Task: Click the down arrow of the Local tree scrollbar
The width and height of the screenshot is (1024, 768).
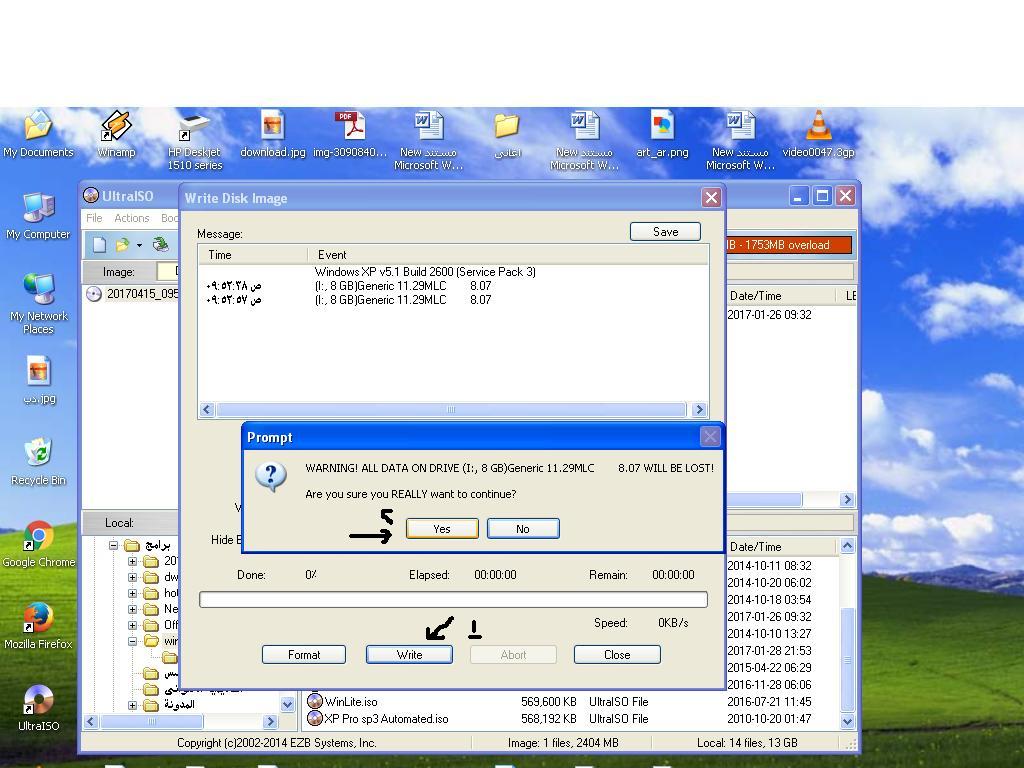Action: [287, 704]
